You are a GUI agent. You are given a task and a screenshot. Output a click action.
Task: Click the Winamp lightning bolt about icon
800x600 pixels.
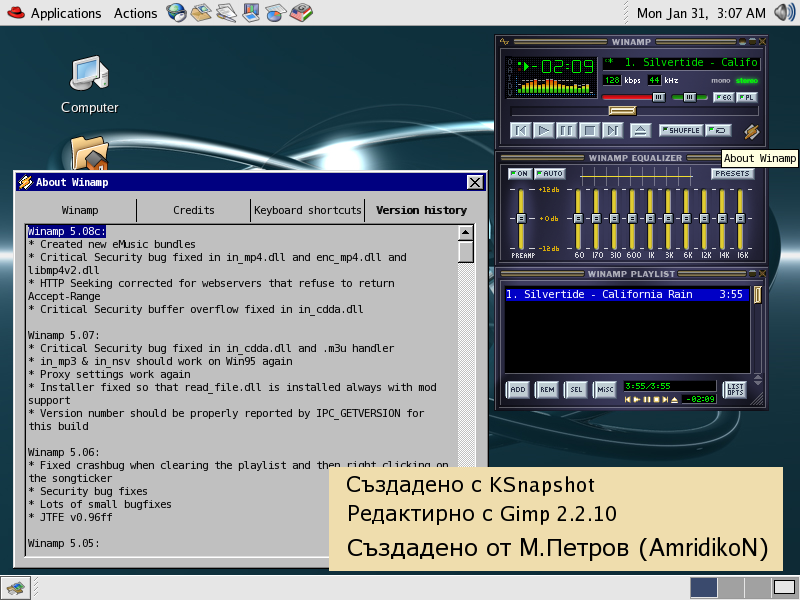tap(752, 132)
